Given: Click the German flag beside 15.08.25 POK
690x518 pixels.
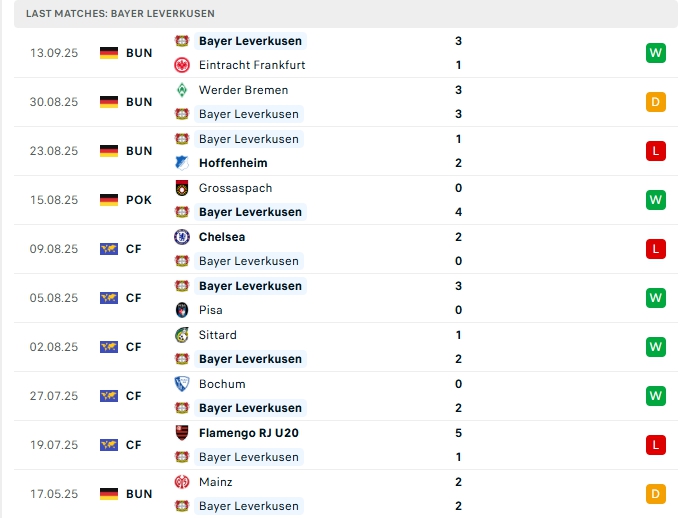Looking at the screenshot, I should point(109,200).
